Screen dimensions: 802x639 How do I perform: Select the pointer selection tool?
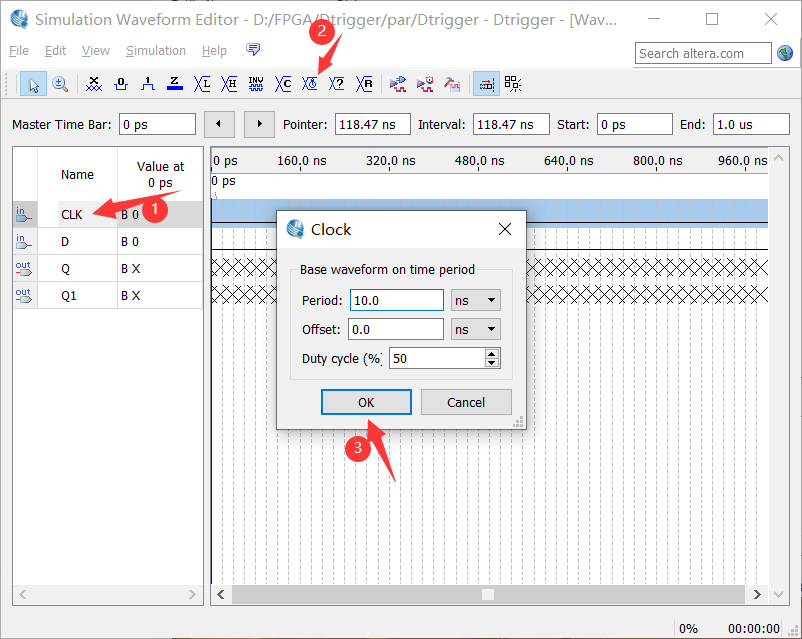point(33,84)
